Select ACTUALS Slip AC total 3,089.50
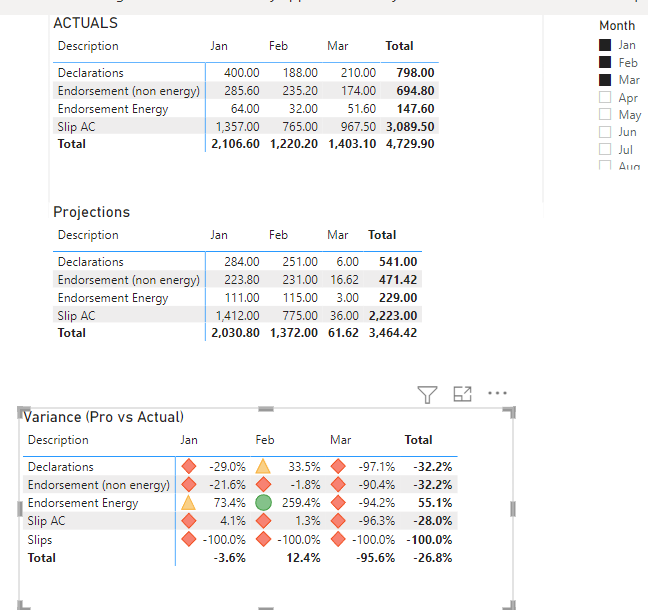This screenshot has width=648, height=610. (x=410, y=126)
